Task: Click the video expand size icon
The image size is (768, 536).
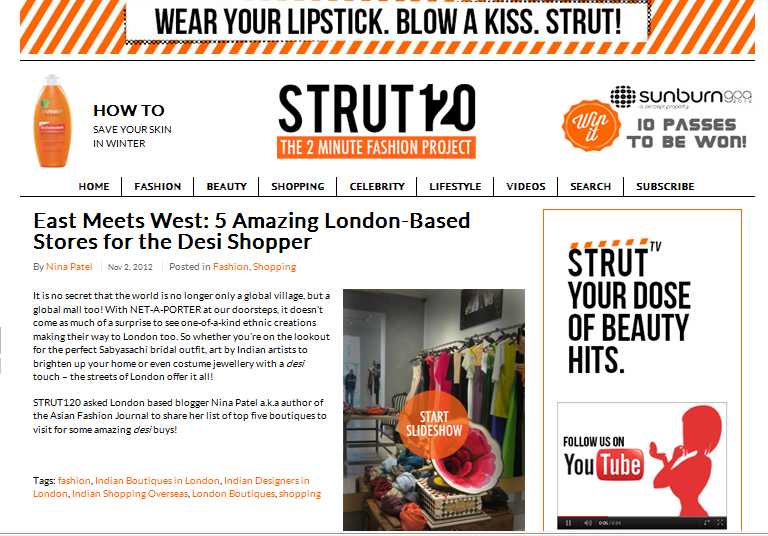Action: tap(706, 523)
